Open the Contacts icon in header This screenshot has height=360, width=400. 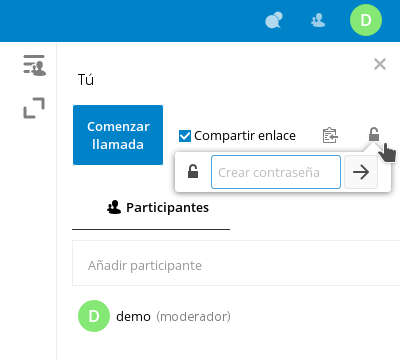pyautogui.click(x=318, y=20)
